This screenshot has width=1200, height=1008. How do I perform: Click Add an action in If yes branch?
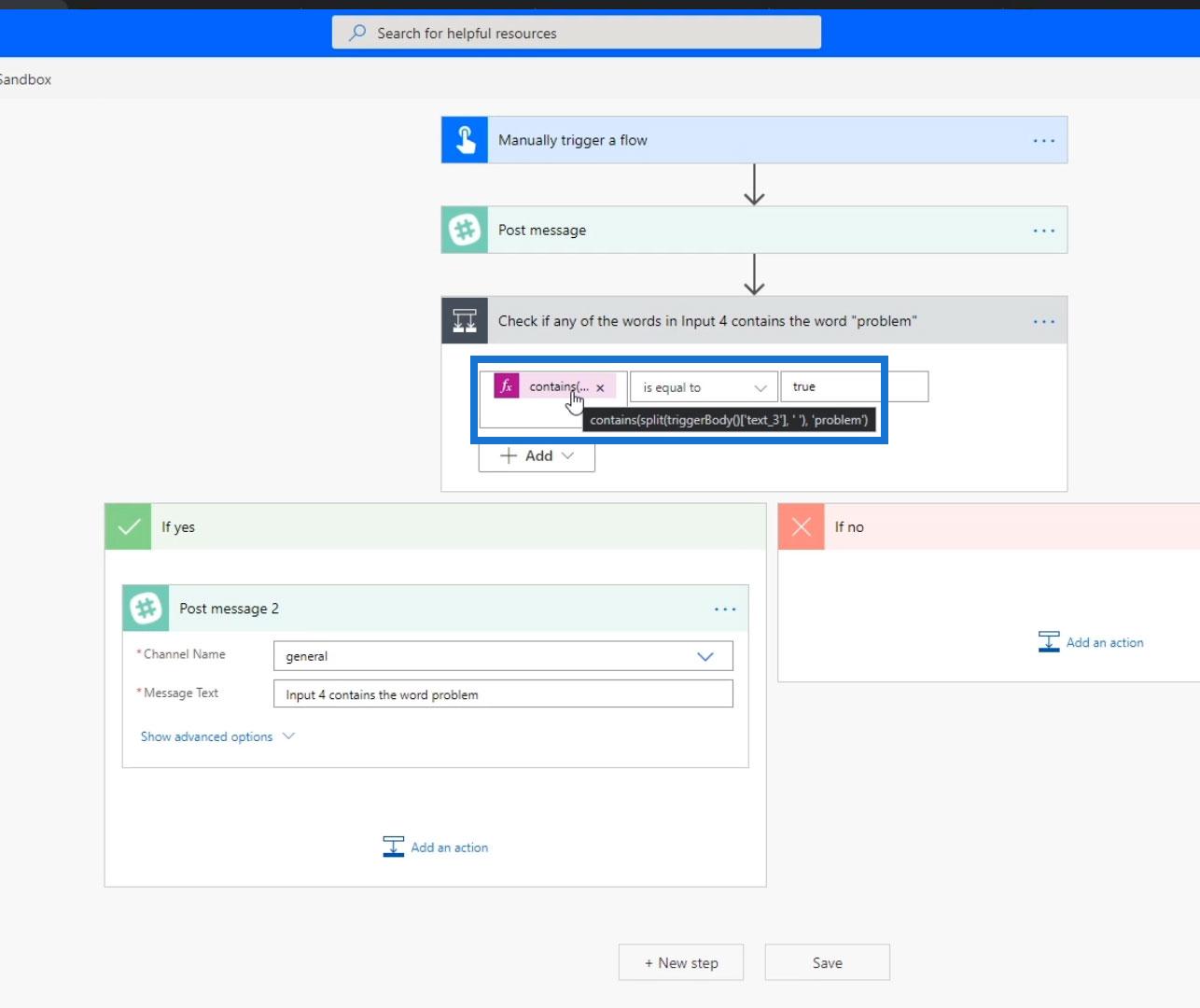coord(450,847)
